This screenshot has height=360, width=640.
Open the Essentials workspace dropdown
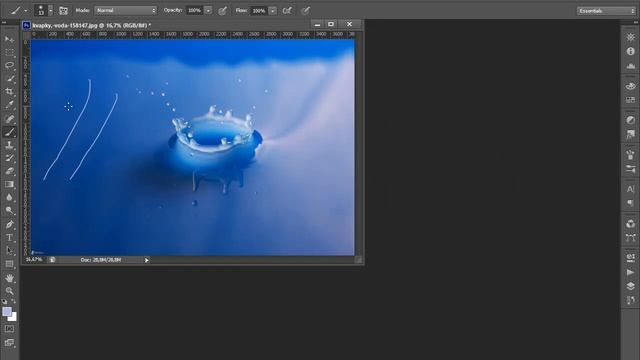click(606, 11)
